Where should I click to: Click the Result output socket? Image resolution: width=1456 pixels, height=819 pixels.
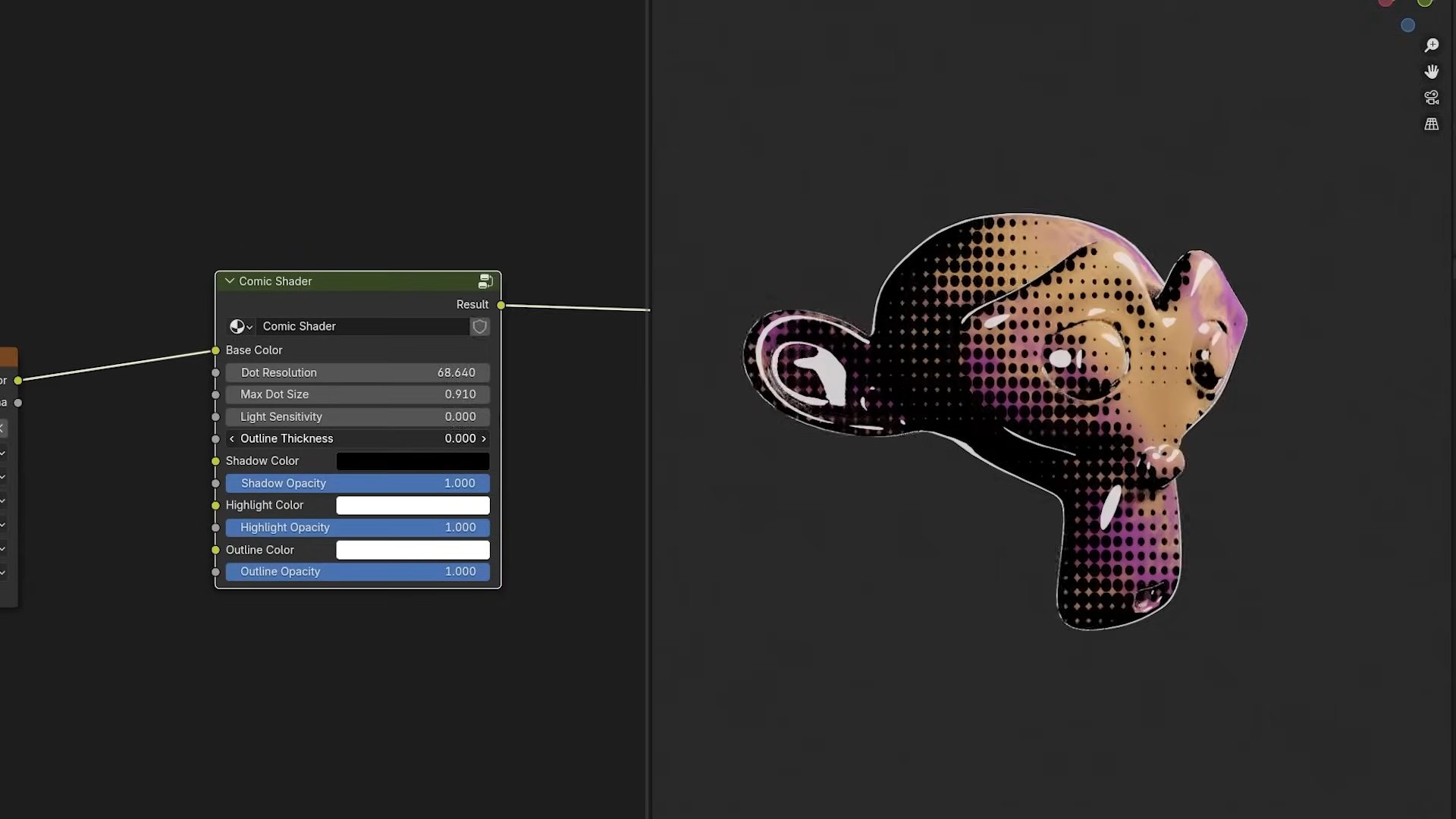tap(500, 305)
